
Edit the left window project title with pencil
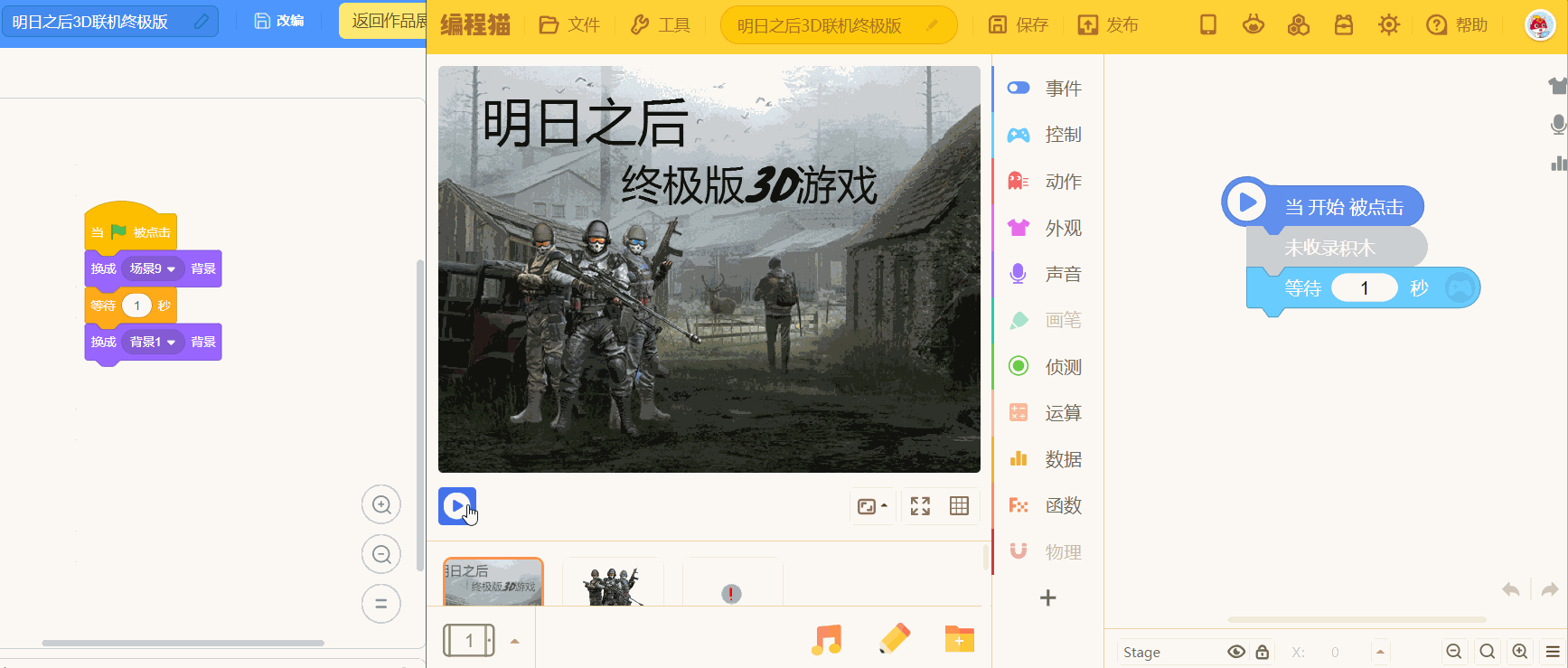[202, 21]
